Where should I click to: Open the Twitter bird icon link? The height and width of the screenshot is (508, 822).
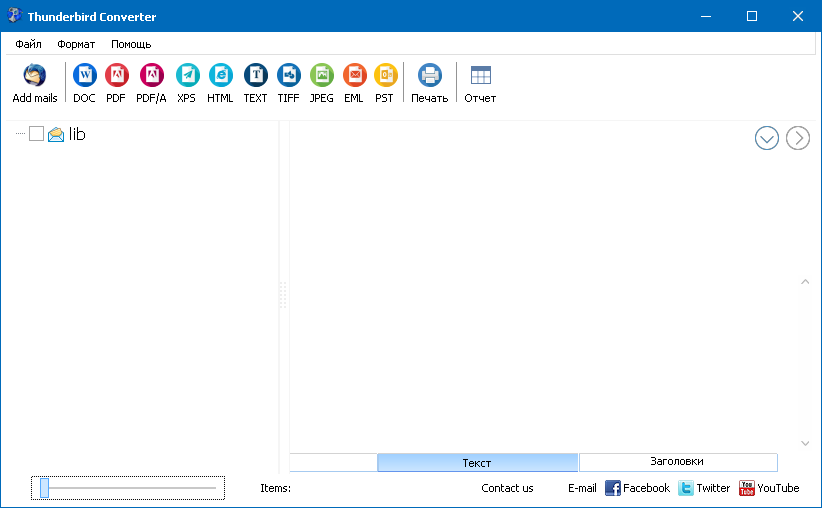pos(686,488)
